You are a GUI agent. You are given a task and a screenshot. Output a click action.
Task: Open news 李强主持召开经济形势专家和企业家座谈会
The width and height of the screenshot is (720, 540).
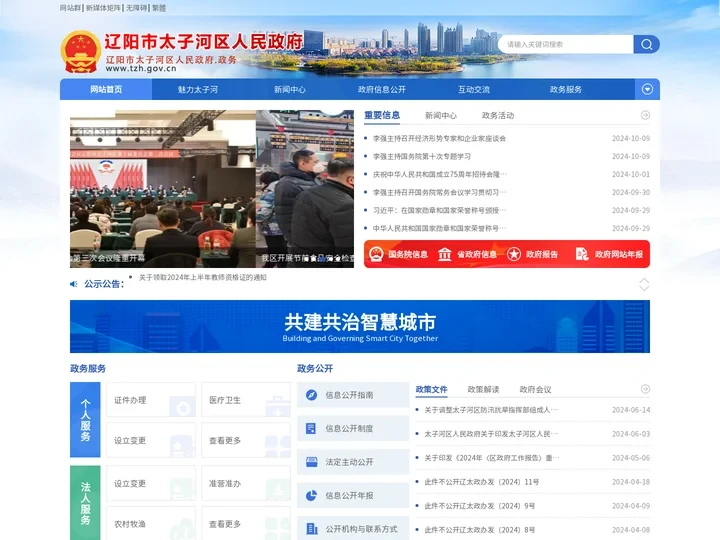[x=439, y=138]
